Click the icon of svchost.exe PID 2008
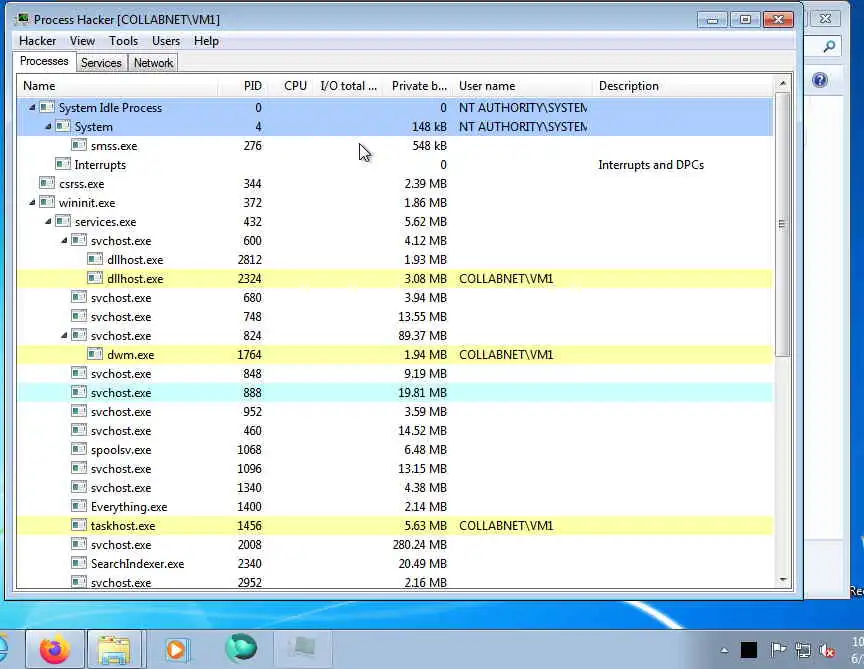The image size is (864, 669). click(x=79, y=544)
